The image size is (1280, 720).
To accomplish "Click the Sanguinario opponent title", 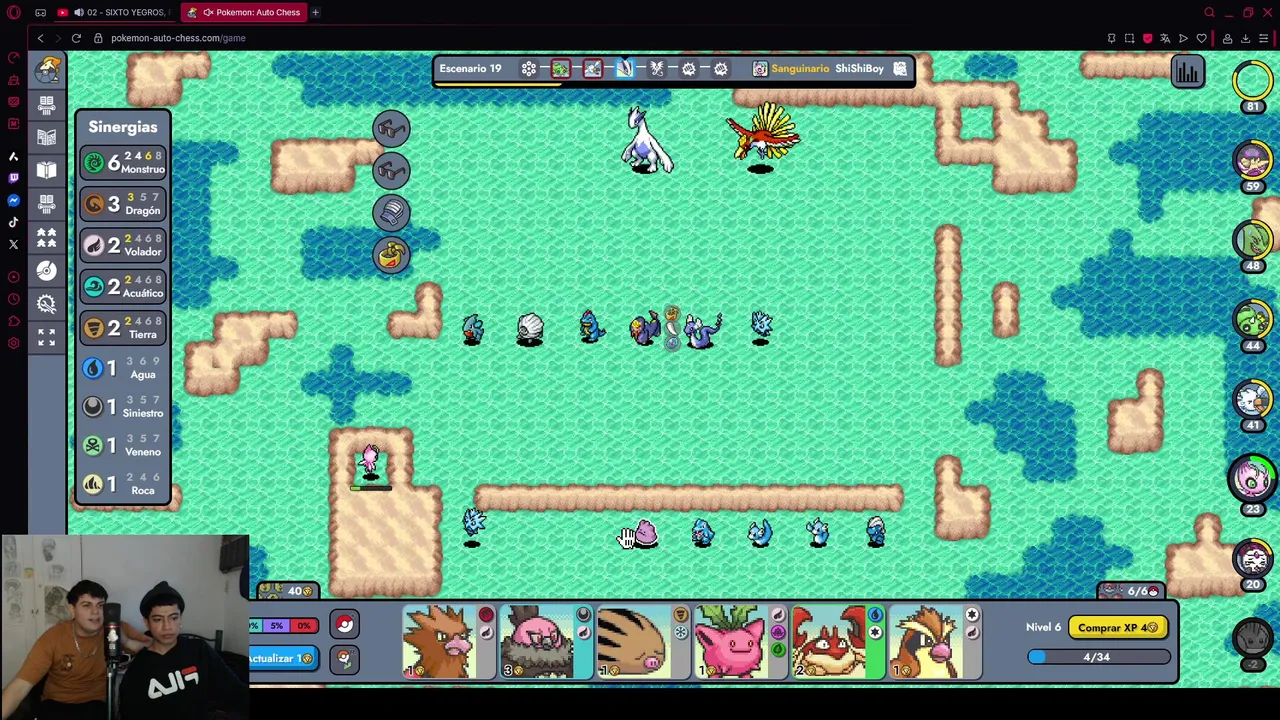I will point(800,68).
